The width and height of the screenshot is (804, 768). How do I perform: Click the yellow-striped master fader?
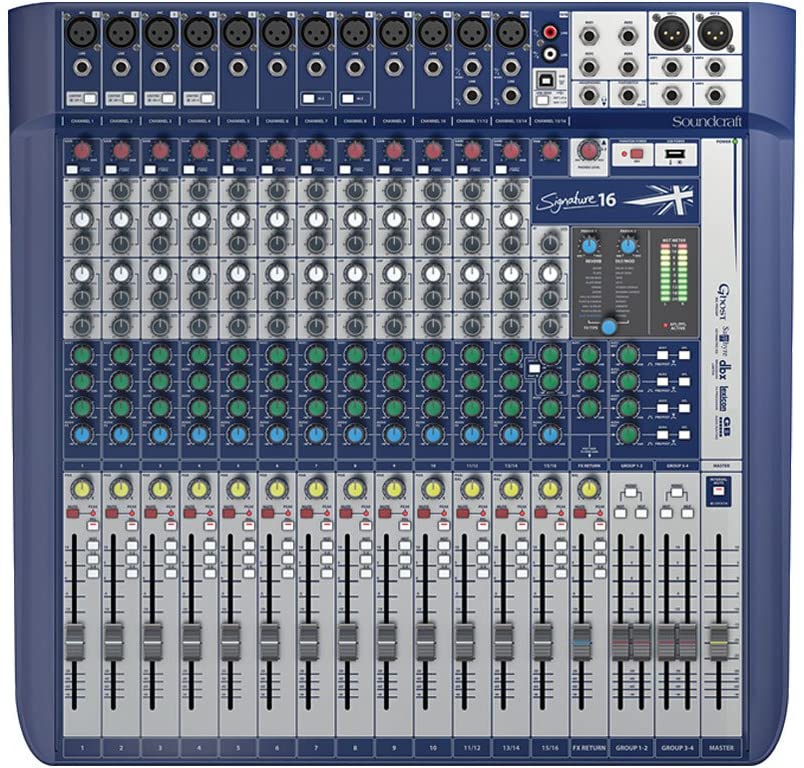[718, 638]
